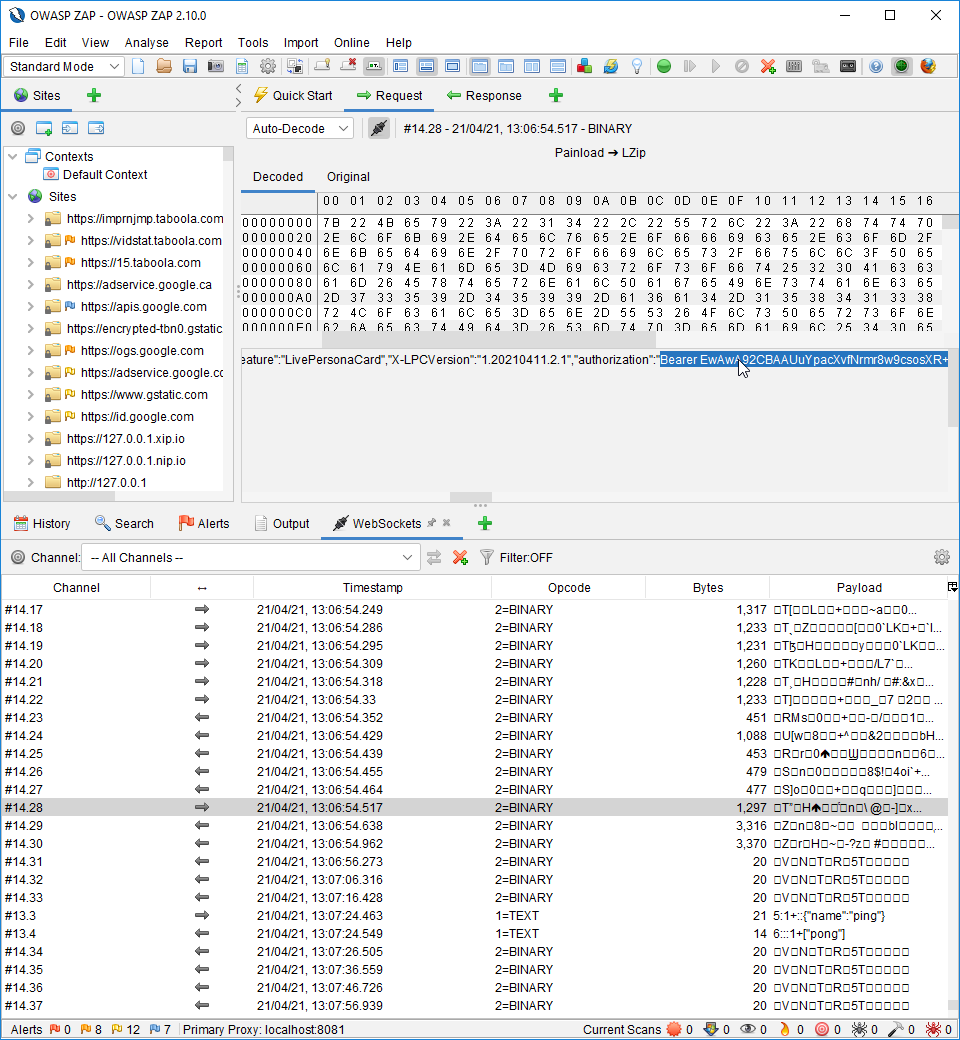Image resolution: width=960 pixels, height=1040 pixels.
Task: Create a new session with the blank page icon
Action: pos(138,66)
